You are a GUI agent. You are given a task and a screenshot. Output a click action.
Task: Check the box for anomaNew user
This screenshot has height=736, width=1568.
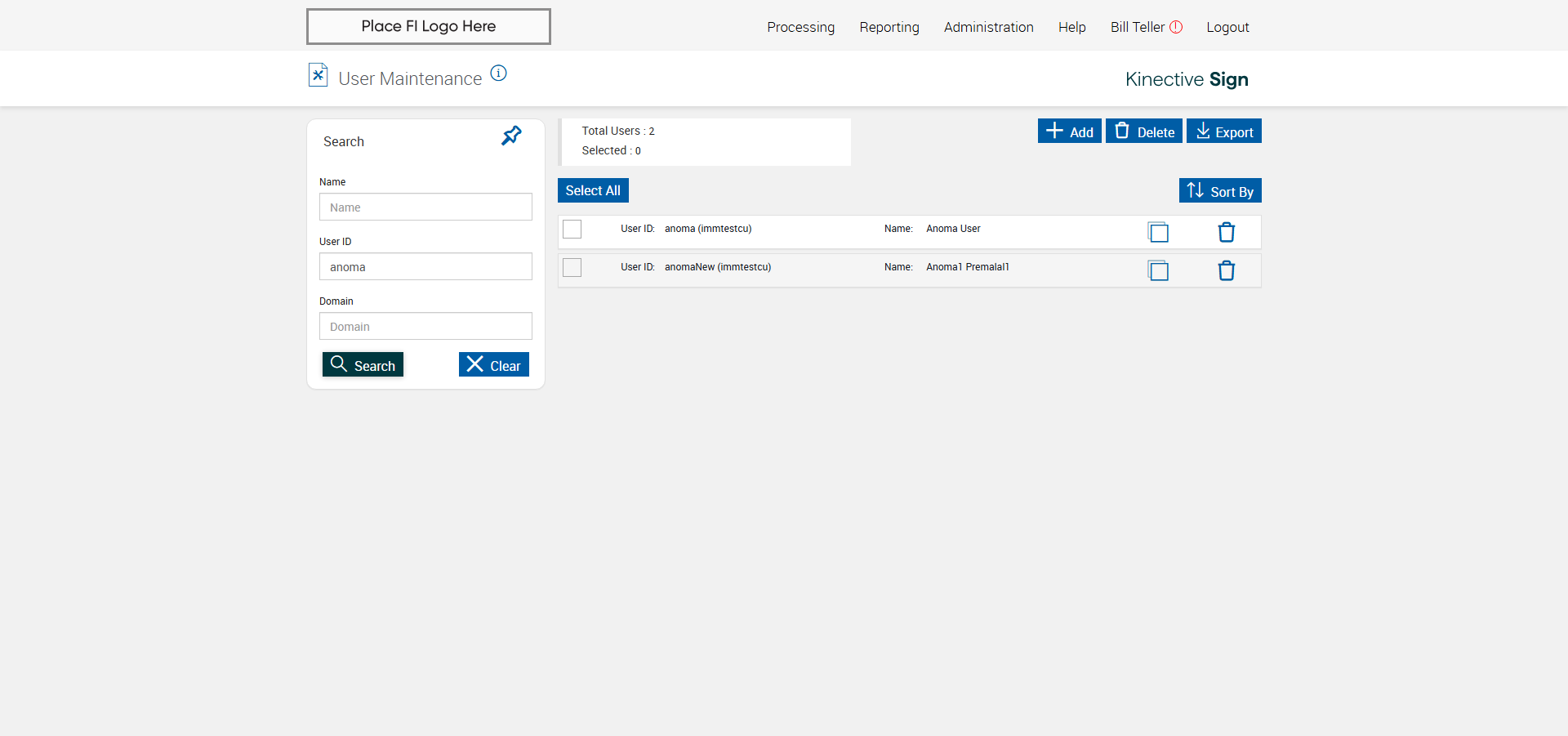point(572,267)
